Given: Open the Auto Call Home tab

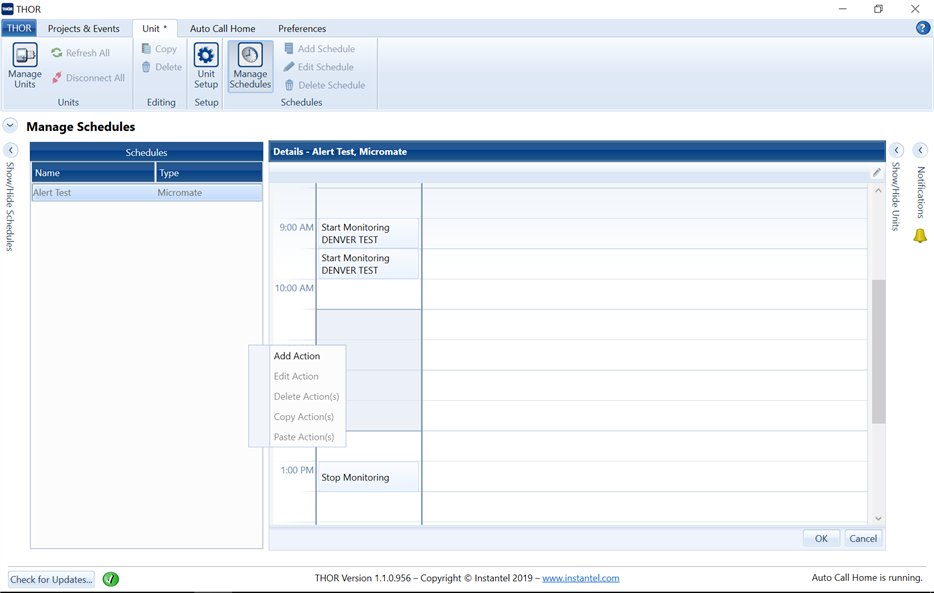Looking at the screenshot, I should (x=222, y=29).
